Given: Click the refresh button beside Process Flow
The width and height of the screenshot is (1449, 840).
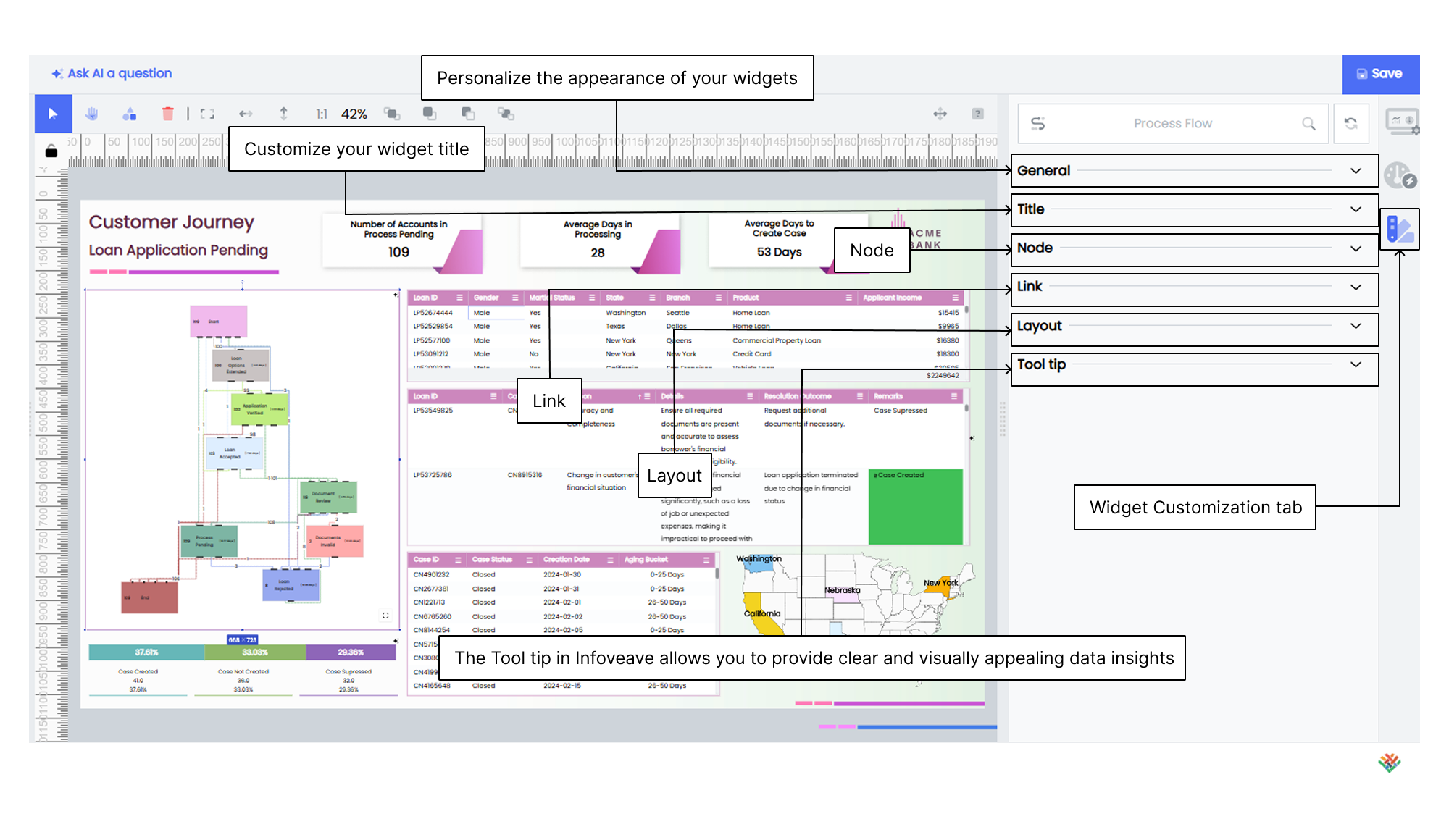Looking at the screenshot, I should (x=1351, y=124).
